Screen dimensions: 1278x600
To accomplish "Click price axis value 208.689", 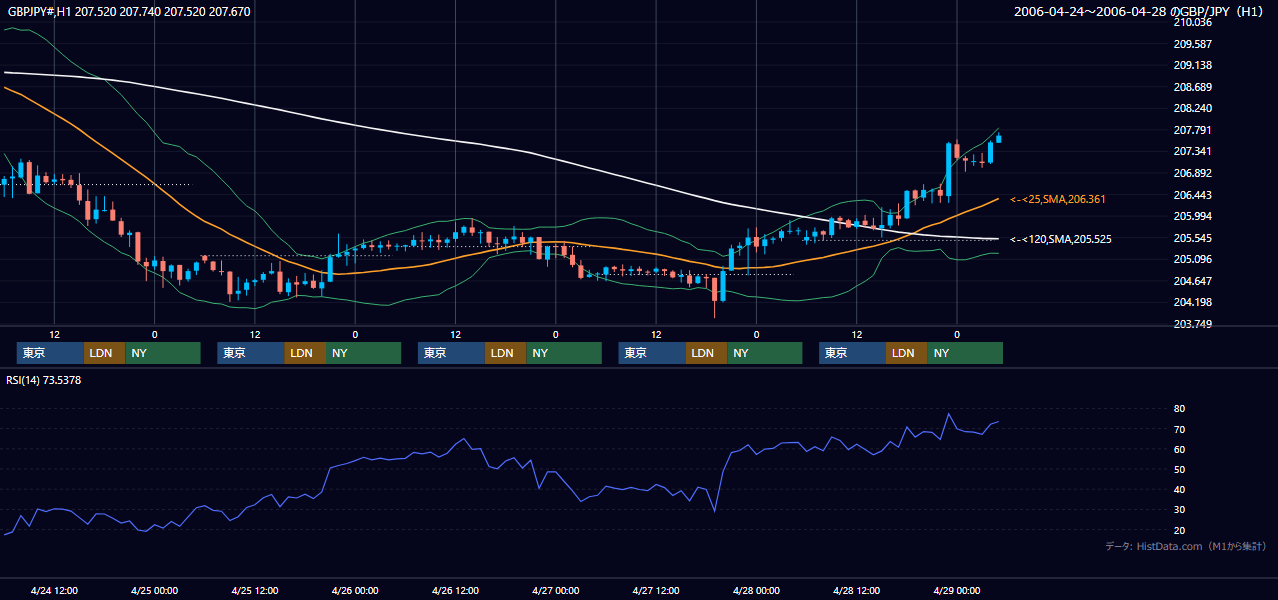I will pos(1193,87).
